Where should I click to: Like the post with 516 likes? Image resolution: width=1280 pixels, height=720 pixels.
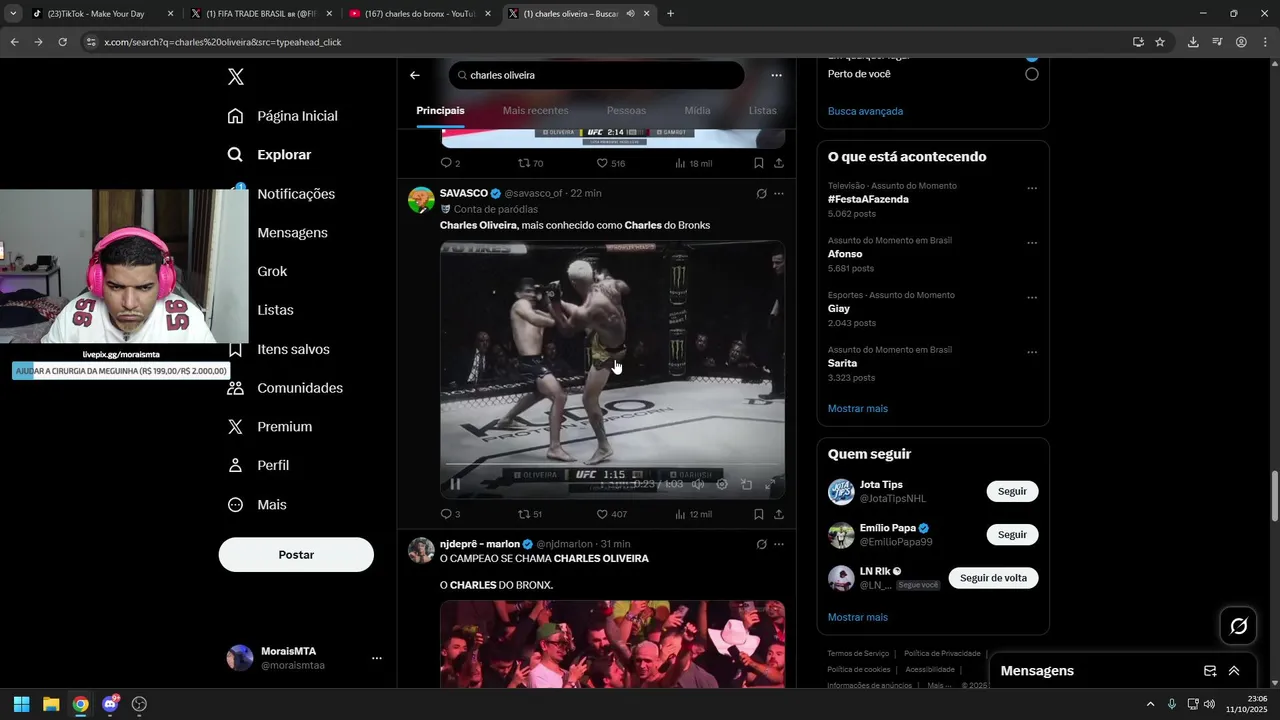(x=611, y=163)
